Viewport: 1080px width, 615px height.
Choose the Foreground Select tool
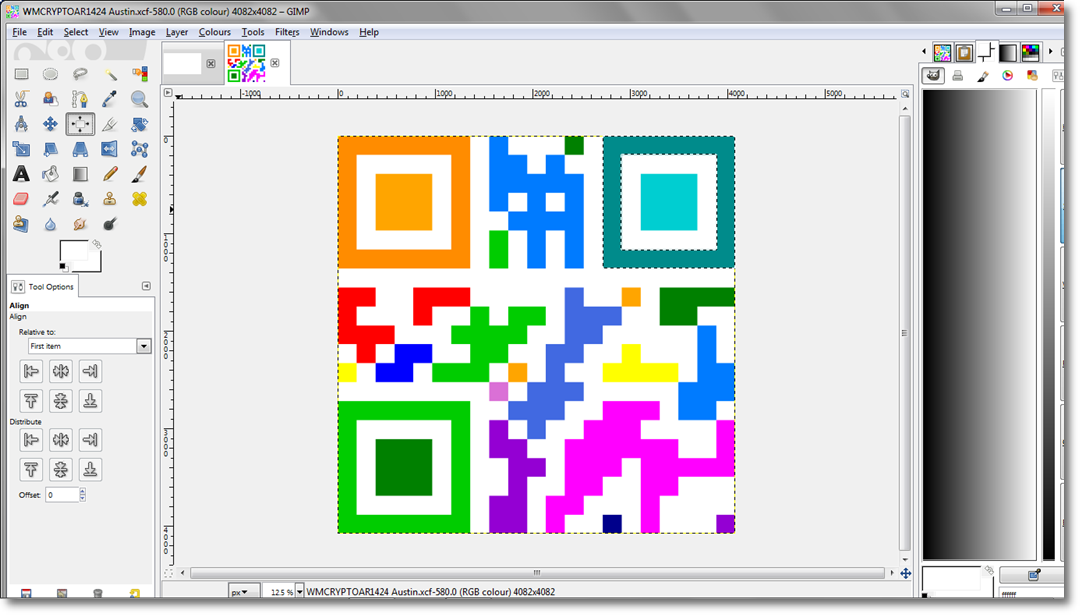tap(50, 99)
